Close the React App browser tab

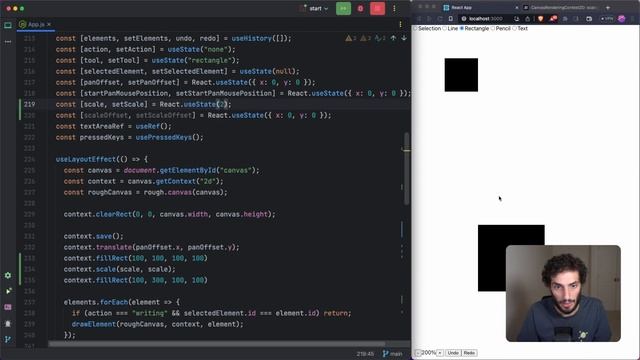[517, 7]
